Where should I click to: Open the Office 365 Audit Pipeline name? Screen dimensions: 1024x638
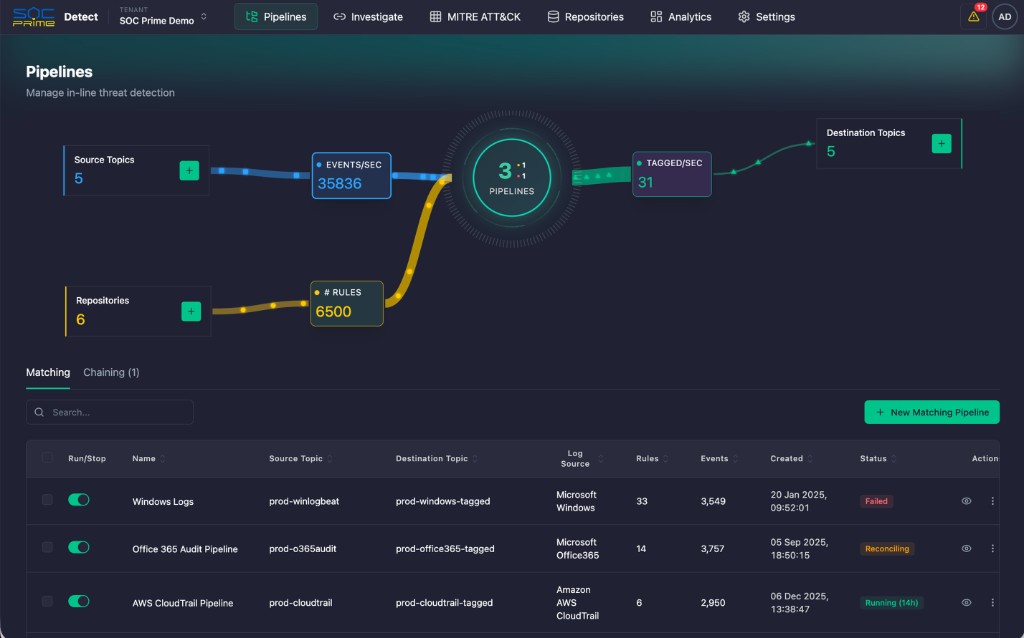tap(185, 549)
